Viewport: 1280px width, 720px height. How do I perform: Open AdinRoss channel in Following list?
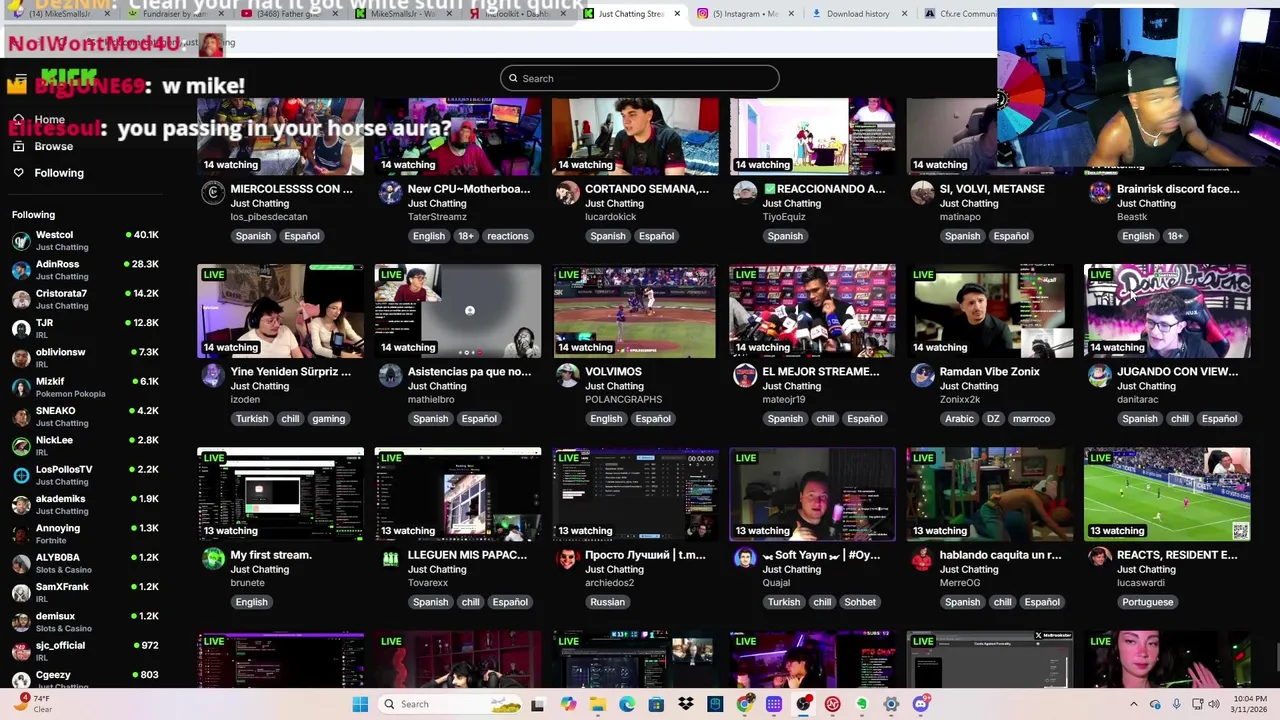click(85, 270)
